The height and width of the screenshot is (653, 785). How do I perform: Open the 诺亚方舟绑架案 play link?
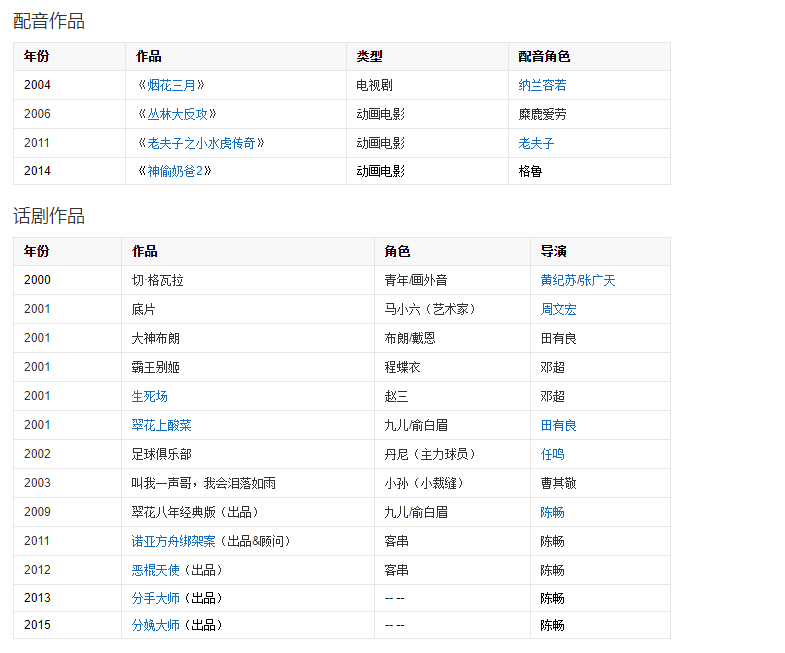click(174, 541)
